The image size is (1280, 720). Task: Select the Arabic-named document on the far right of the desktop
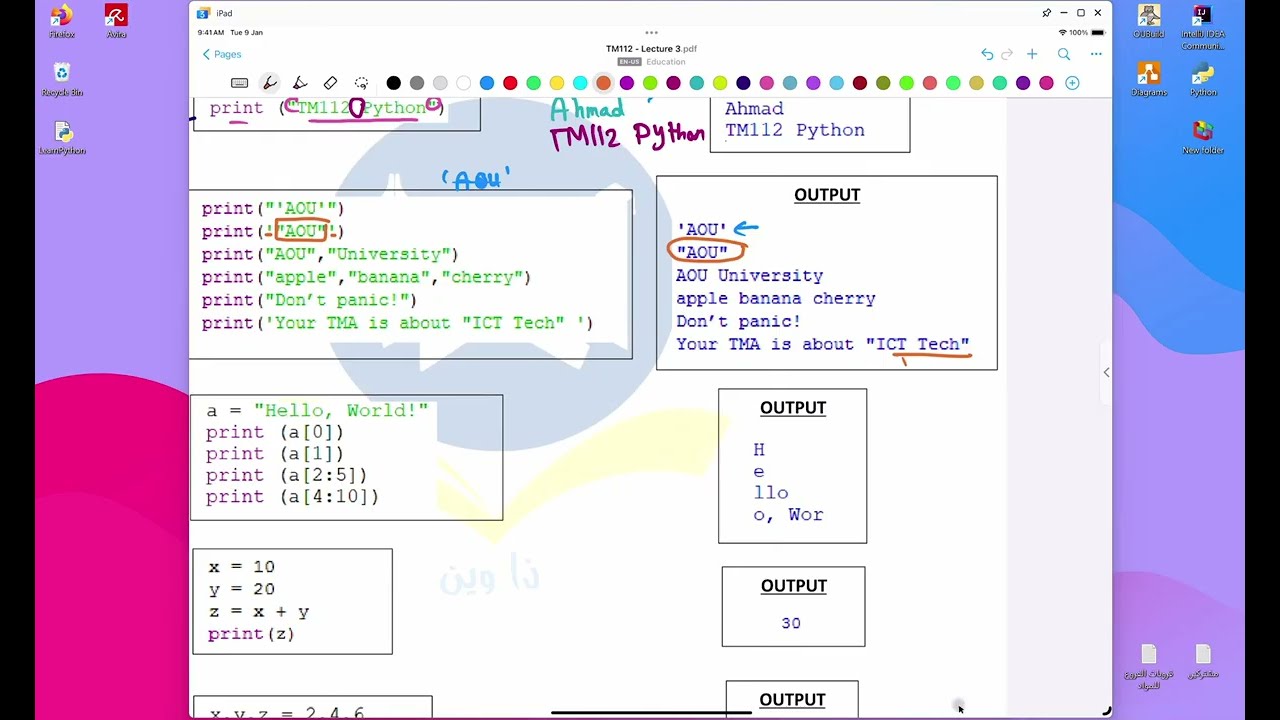tap(1203, 661)
